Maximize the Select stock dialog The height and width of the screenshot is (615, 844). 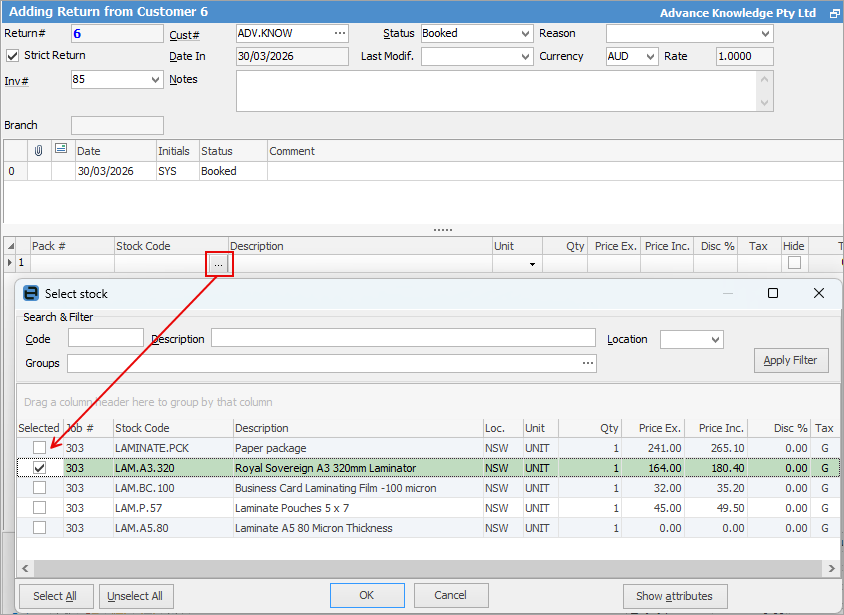point(772,294)
